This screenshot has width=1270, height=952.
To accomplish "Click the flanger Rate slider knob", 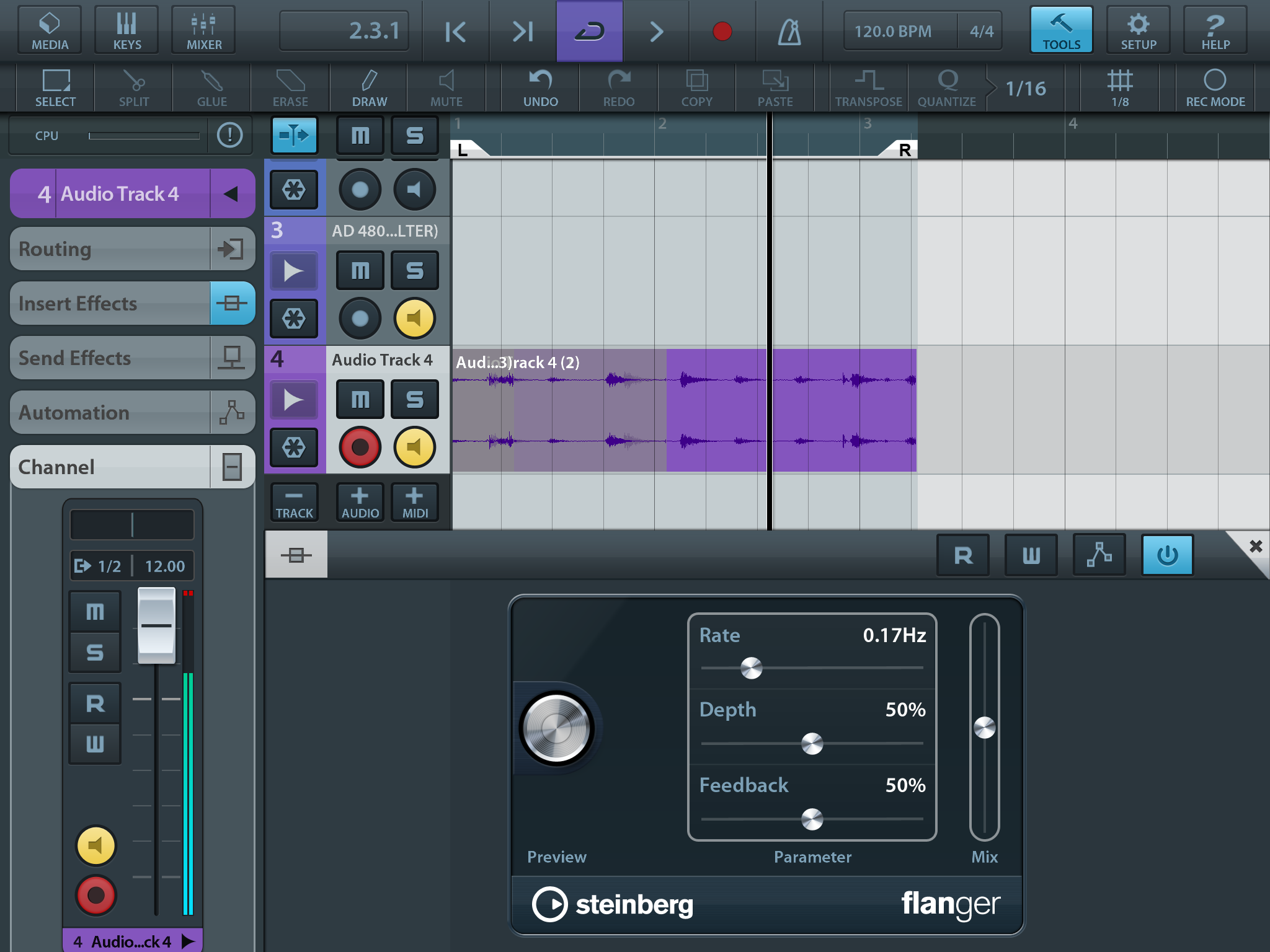I will point(752,668).
